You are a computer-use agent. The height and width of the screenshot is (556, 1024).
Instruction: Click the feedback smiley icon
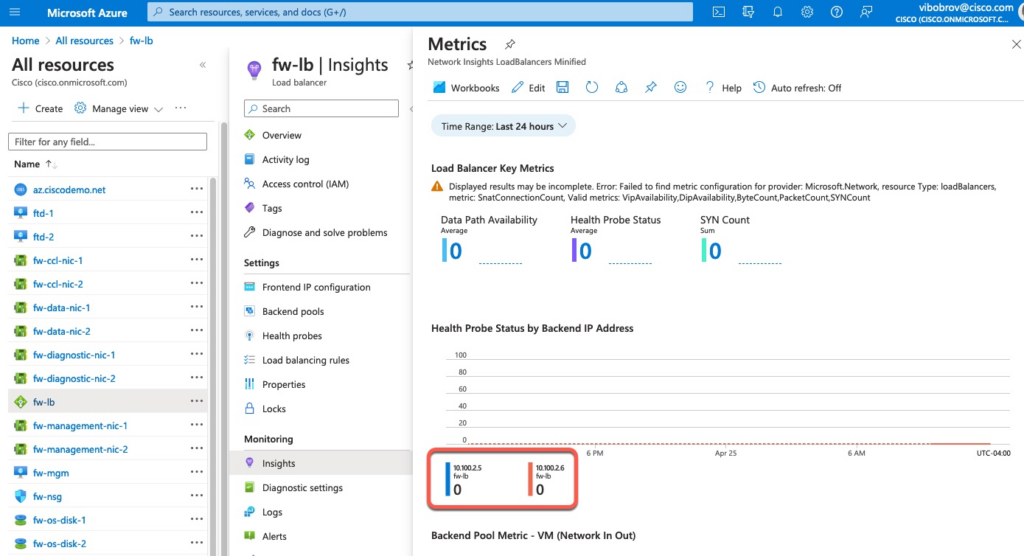click(680, 88)
